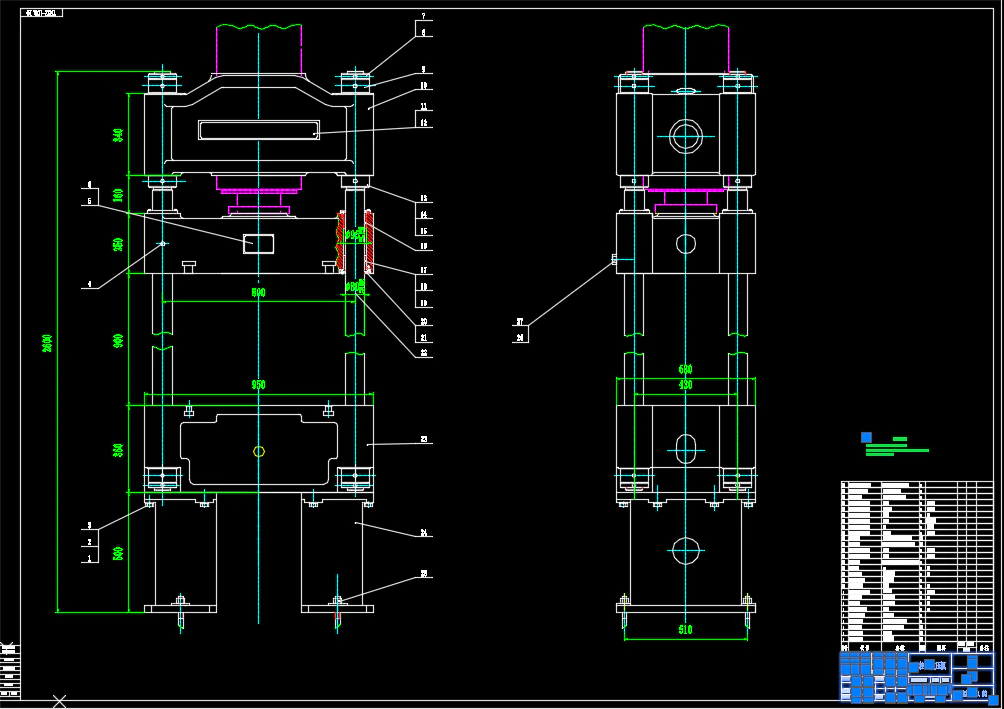Click part balloon number 1

coord(90,558)
